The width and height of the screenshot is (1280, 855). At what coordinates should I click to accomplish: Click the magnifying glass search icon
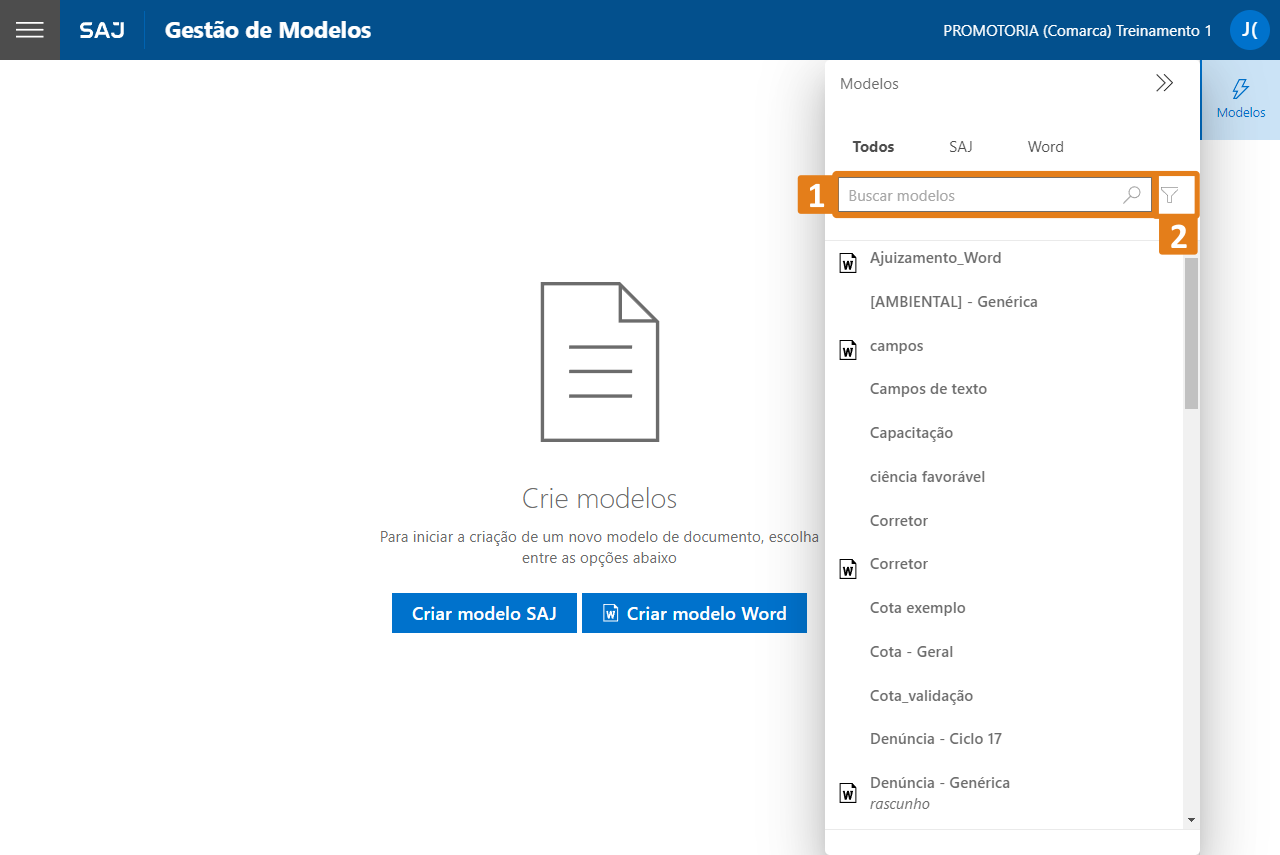pyautogui.click(x=1132, y=196)
